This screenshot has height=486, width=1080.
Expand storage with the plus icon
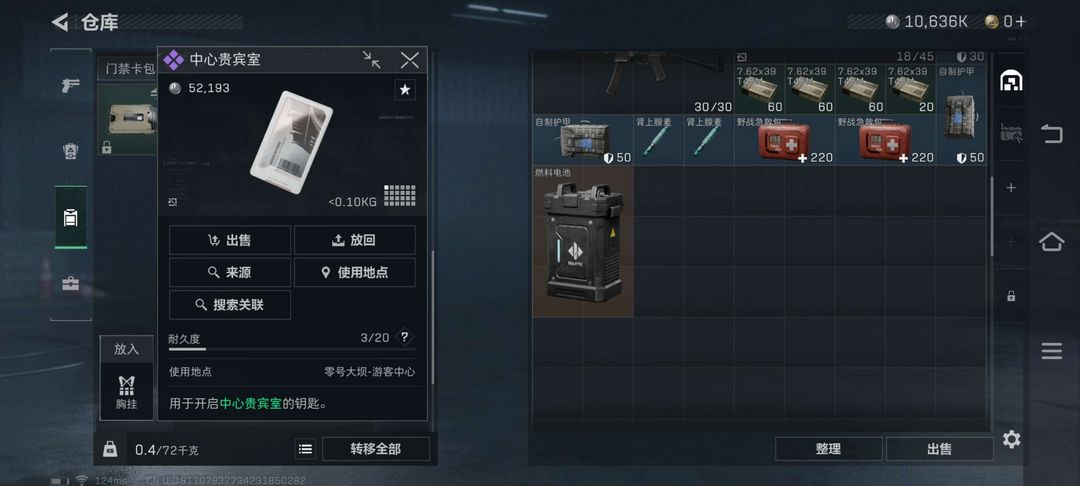click(1011, 188)
